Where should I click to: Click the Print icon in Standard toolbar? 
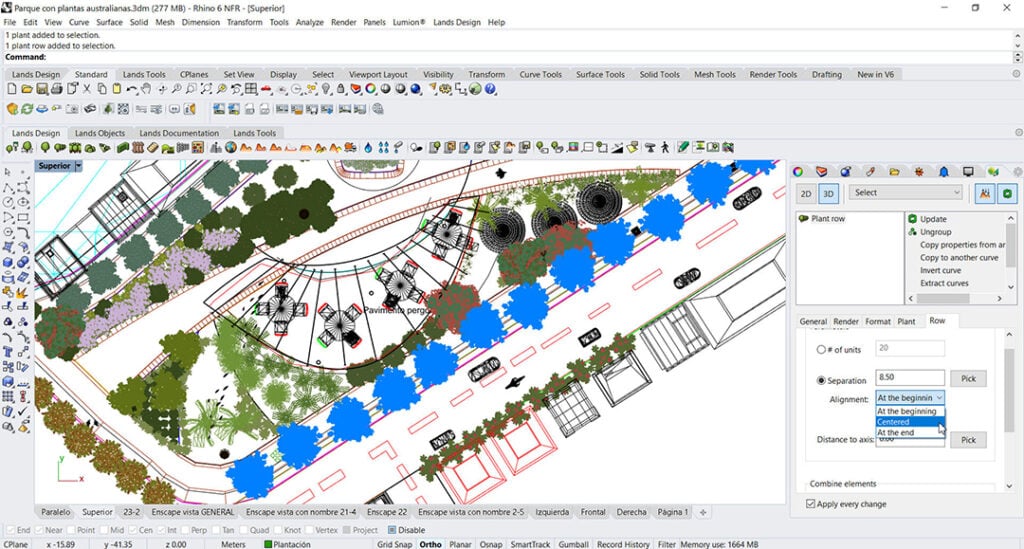[58, 89]
